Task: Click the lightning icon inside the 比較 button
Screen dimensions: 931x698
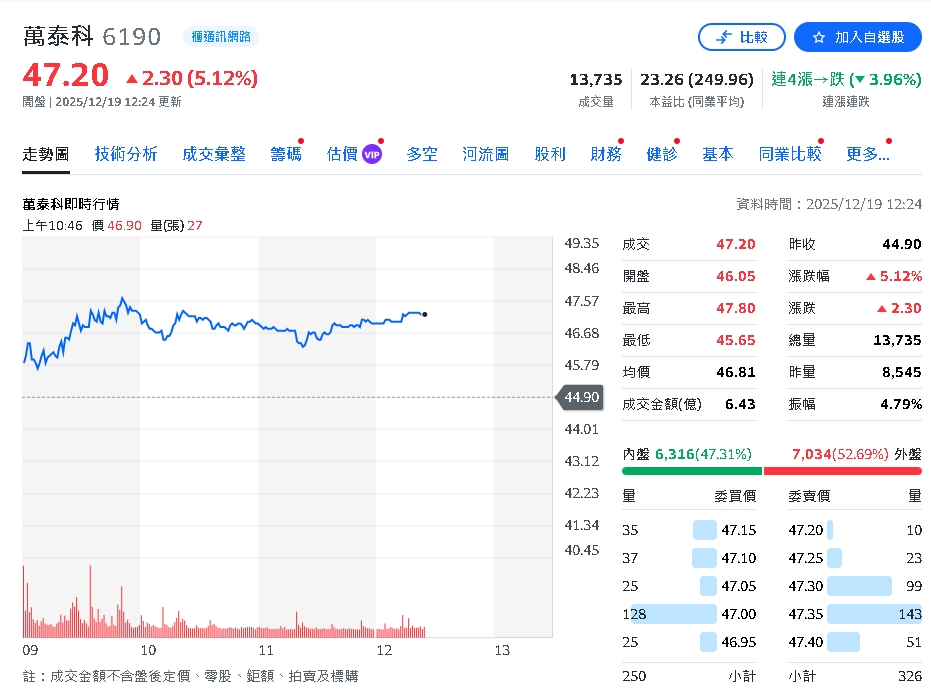Action: (x=723, y=37)
